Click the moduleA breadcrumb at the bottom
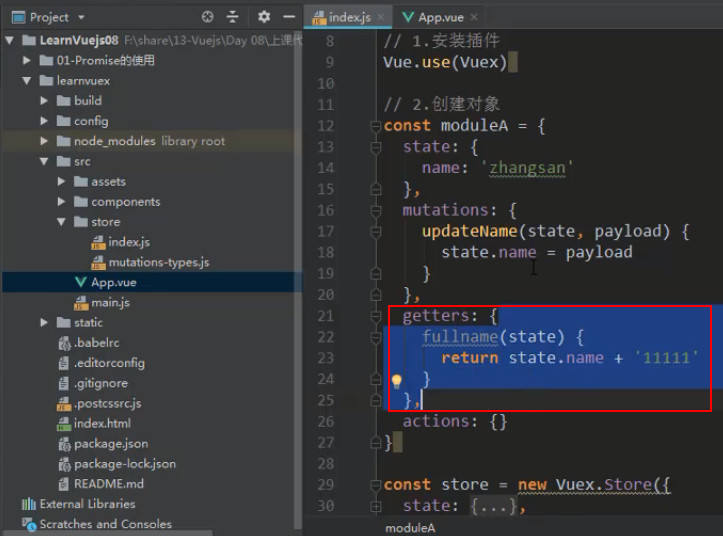Screen dimensions: 723x536 pyautogui.click(x=410, y=528)
